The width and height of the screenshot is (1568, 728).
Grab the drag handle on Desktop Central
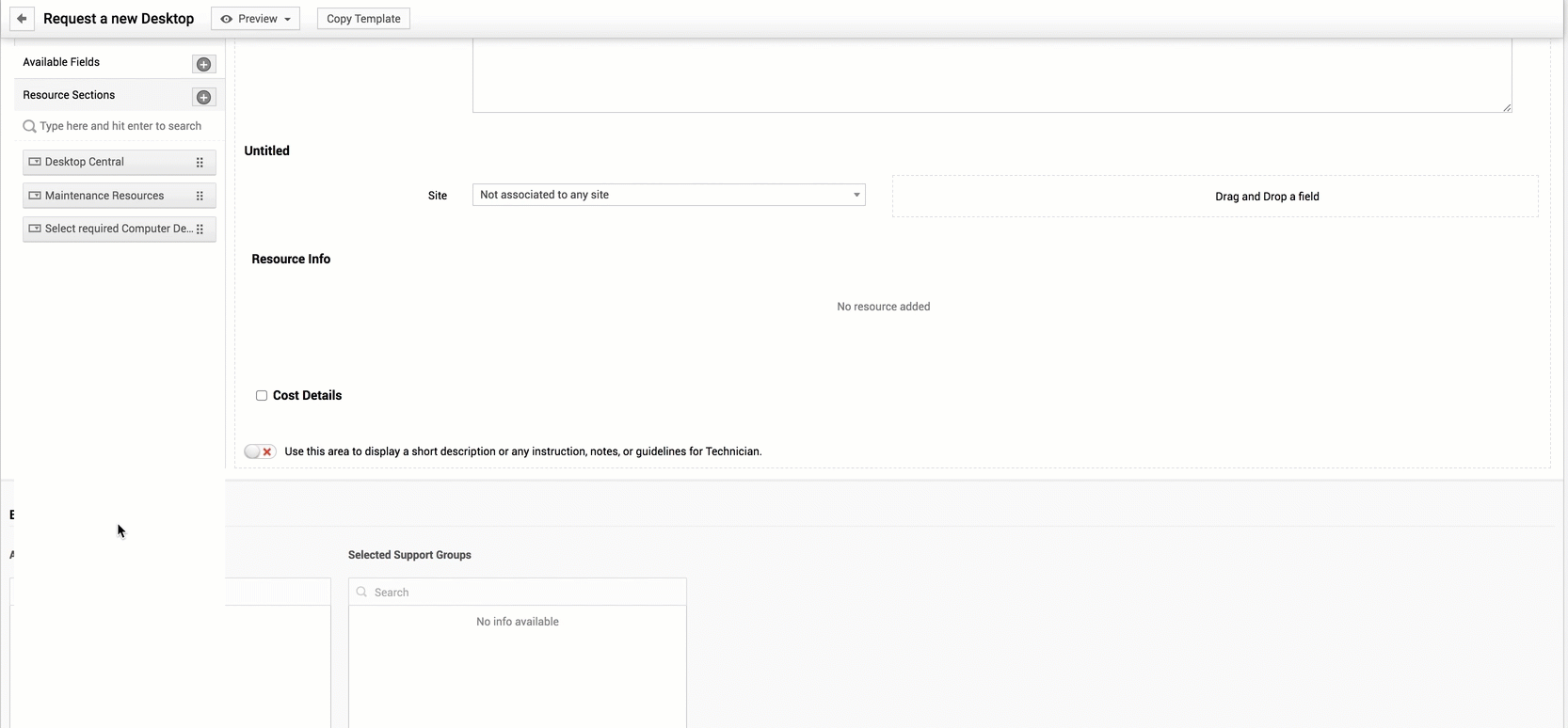200,162
